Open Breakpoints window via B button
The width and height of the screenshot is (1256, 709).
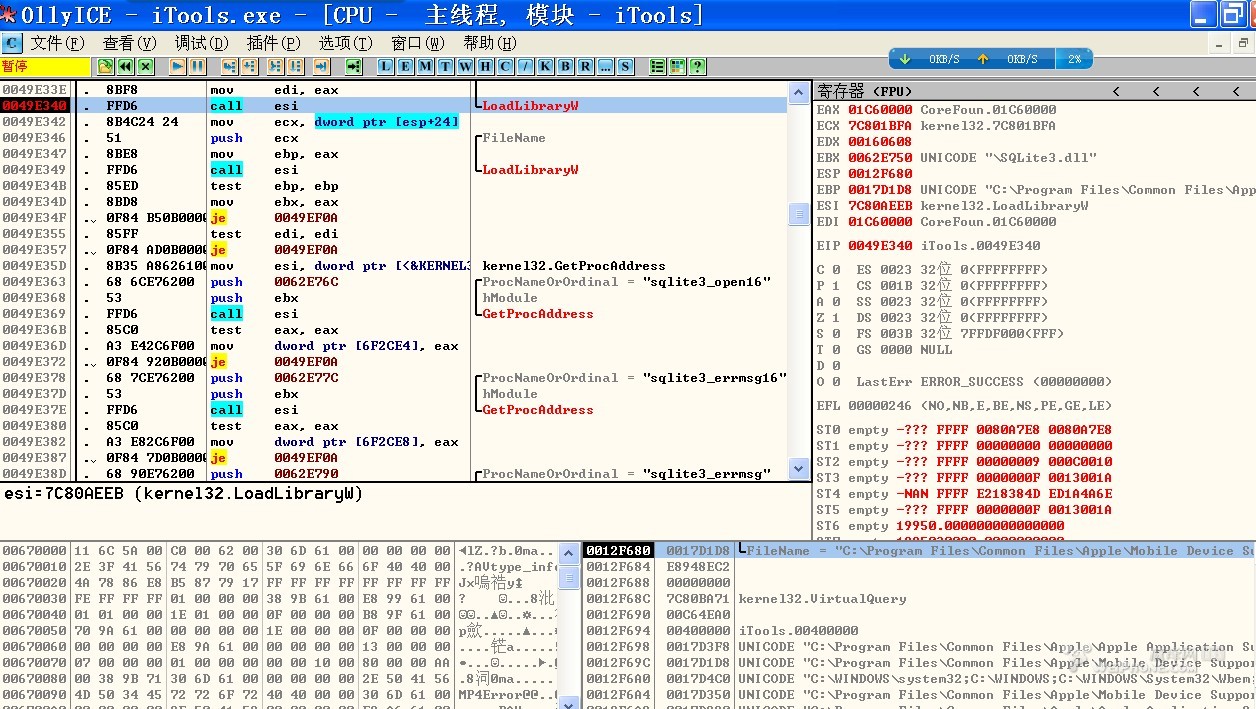[x=566, y=67]
